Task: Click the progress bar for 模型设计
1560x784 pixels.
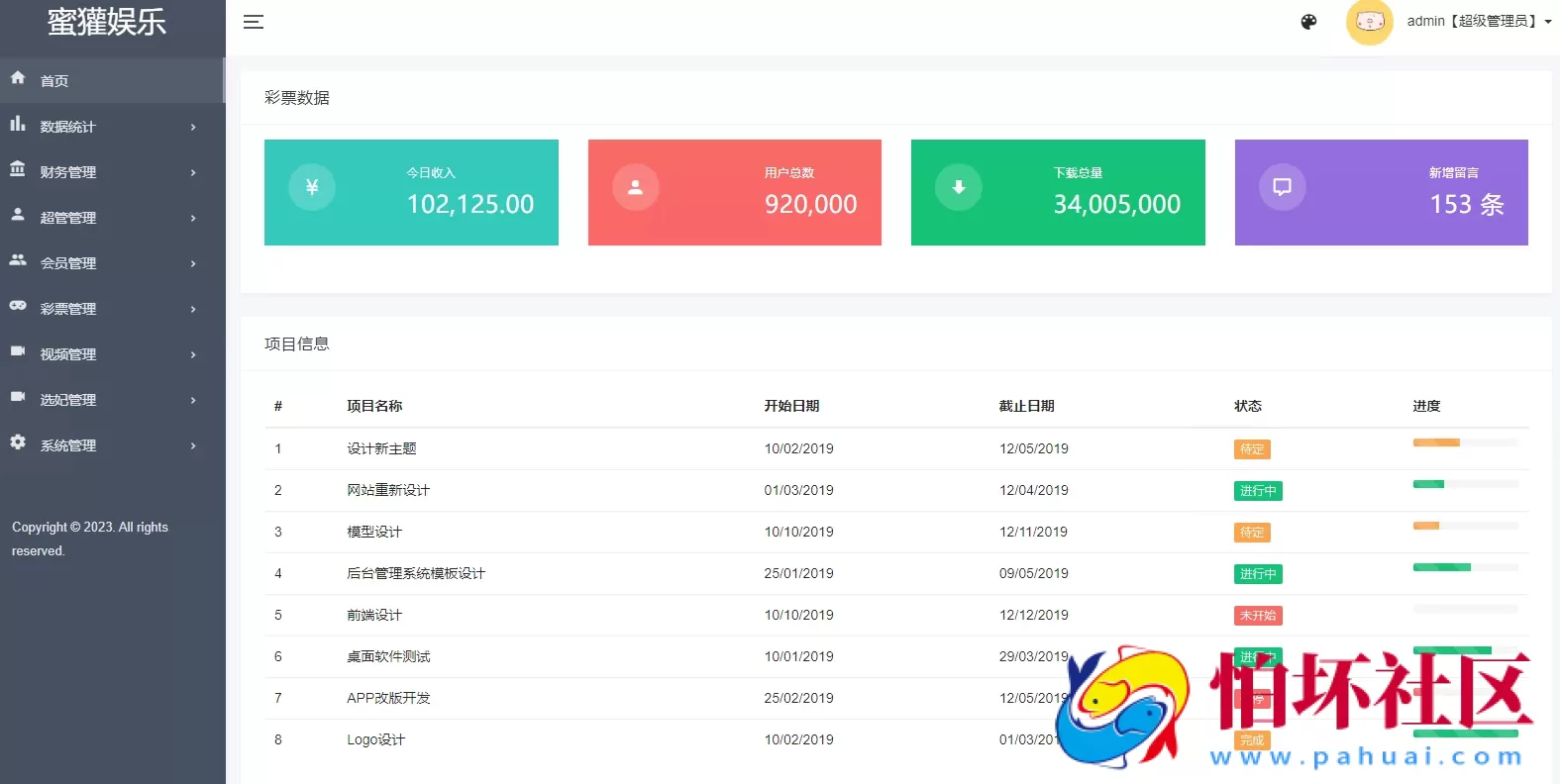Action: click(x=1466, y=526)
